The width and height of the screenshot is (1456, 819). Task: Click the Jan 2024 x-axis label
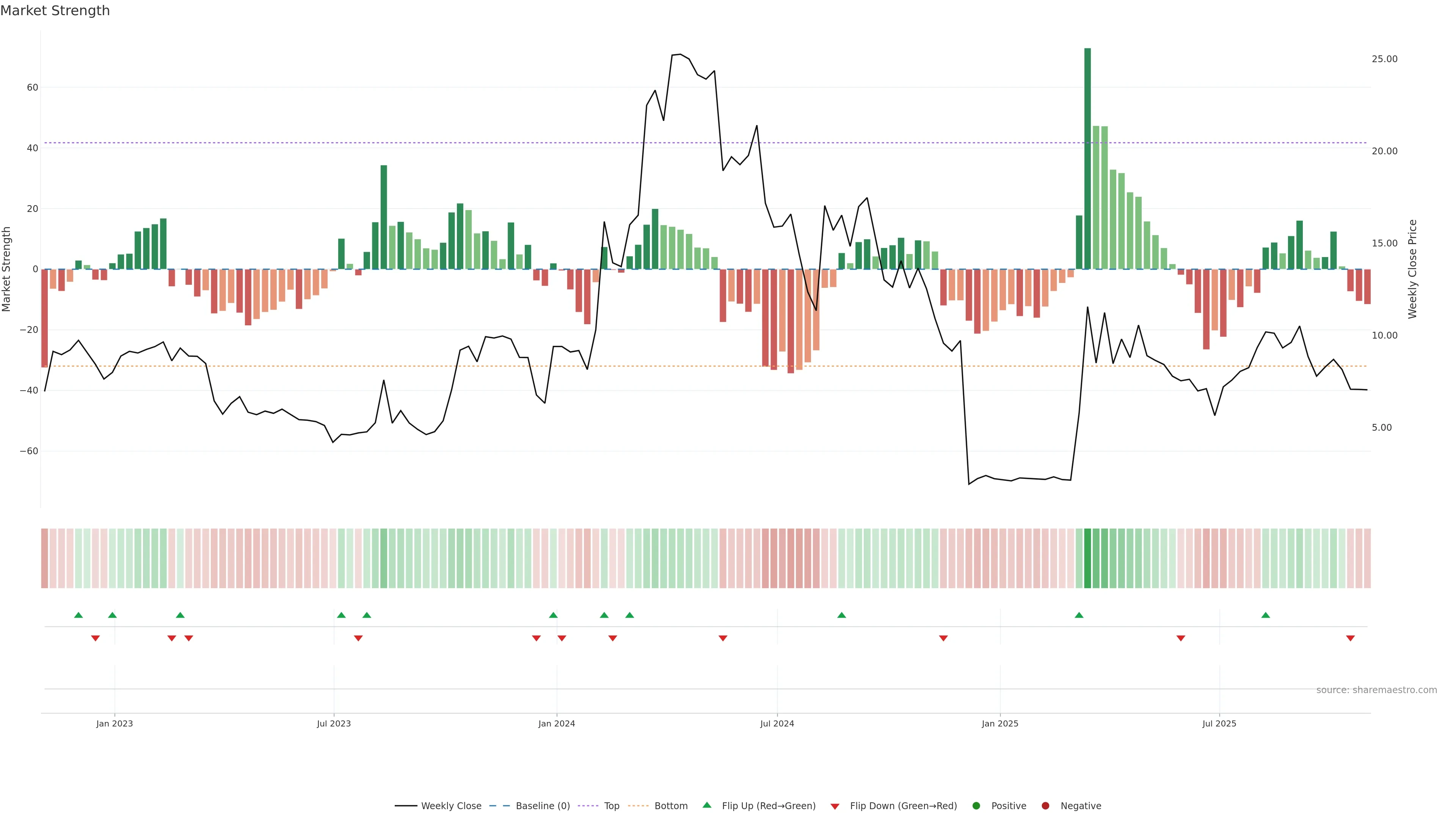557,723
